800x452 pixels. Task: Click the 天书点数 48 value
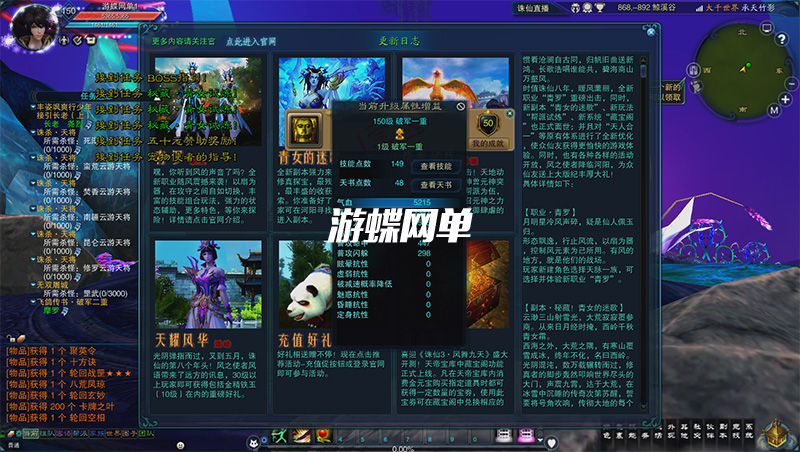(x=399, y=183)
